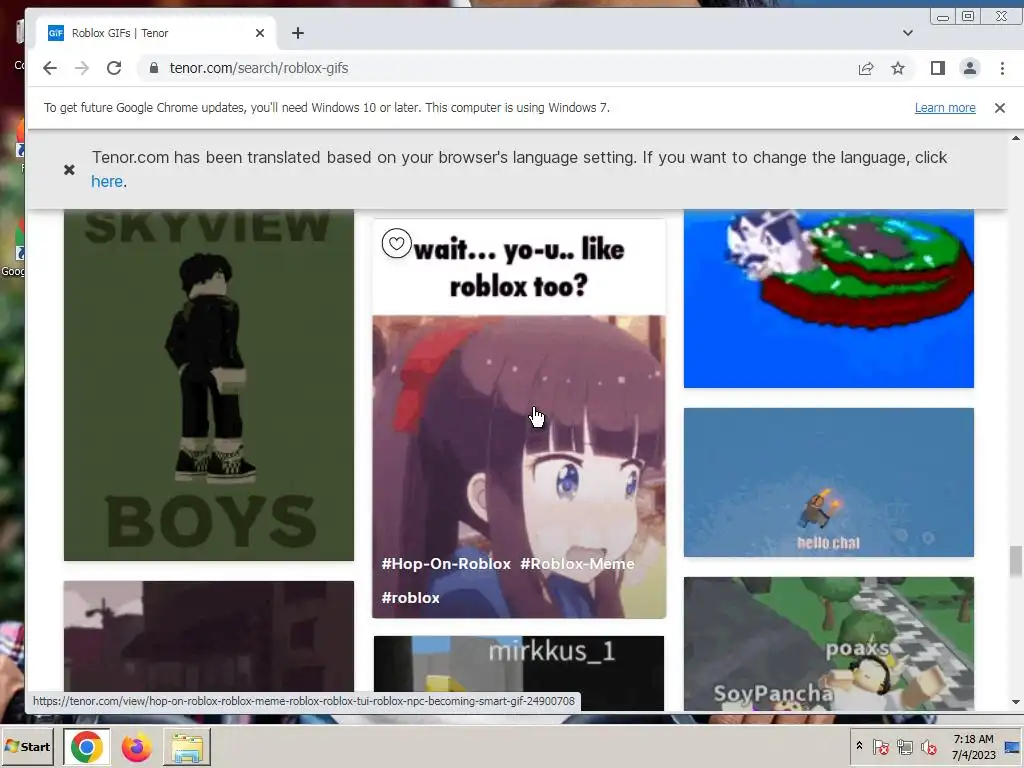Click the scrollbar down arrow
The height and width of the screenshot is (768, 1024).
tap(1016, 703)
